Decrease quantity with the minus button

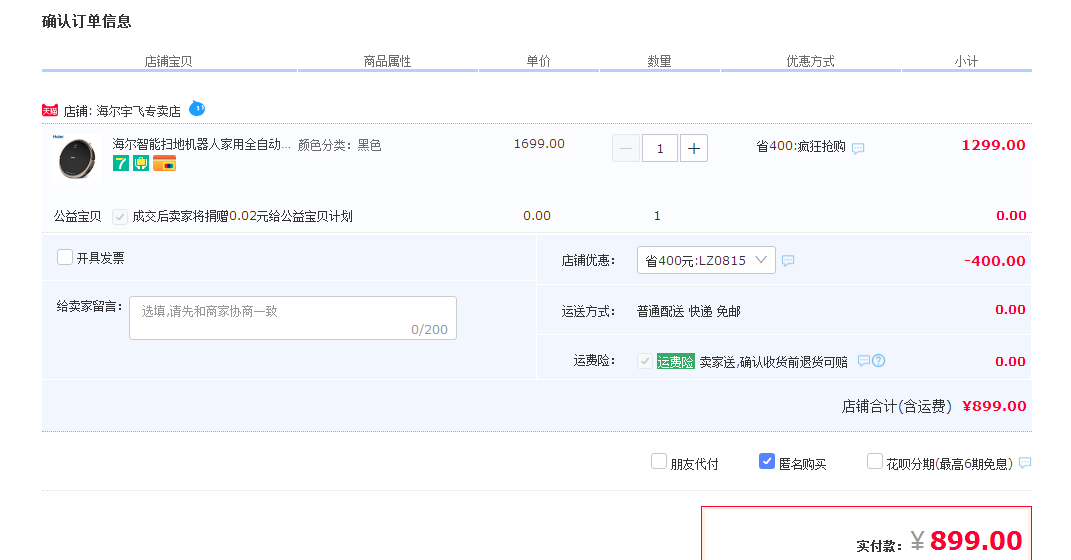(x=626, y=148)
